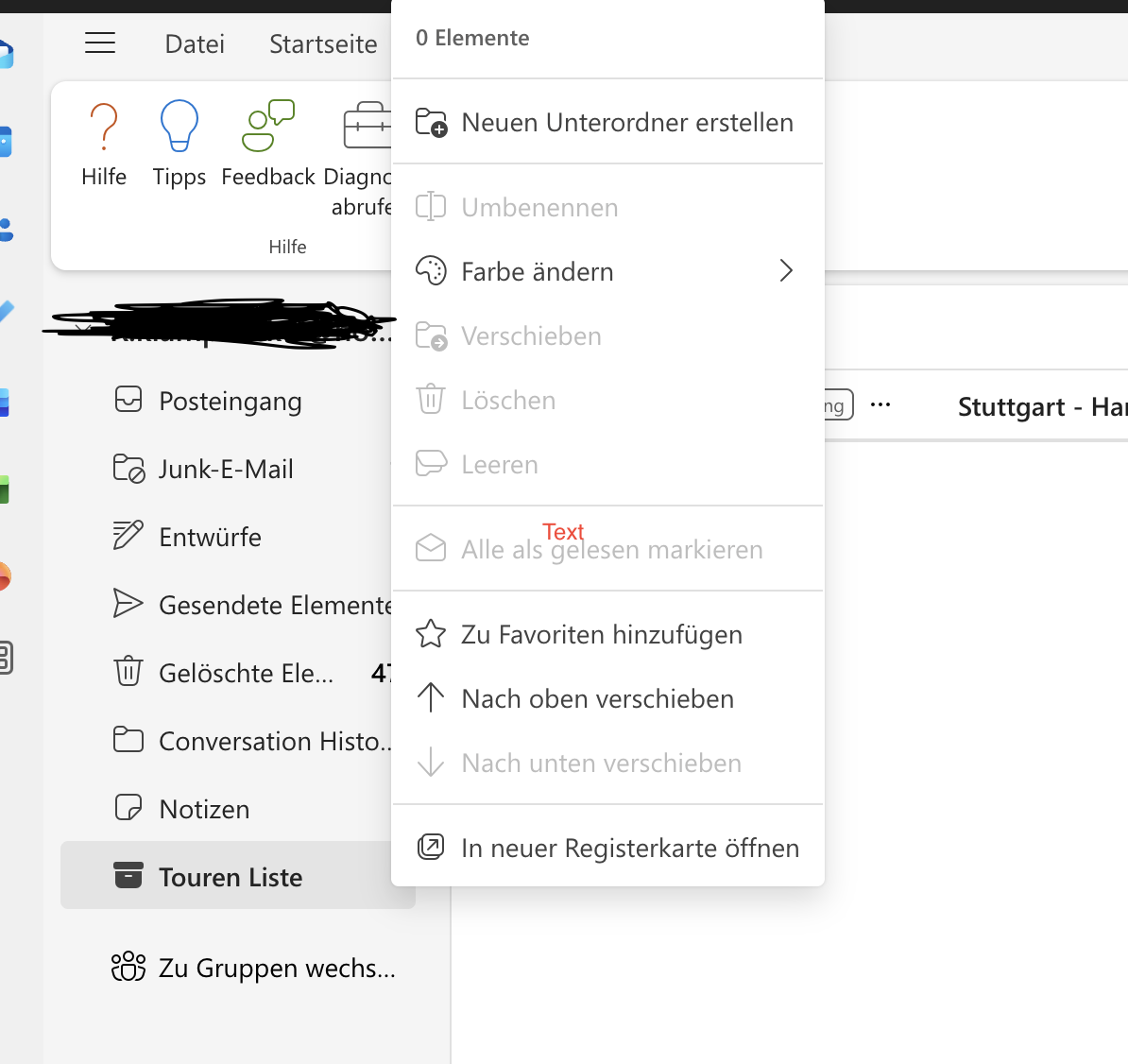Click the Gelöschte Elemente trash icon

coord(128,671)
